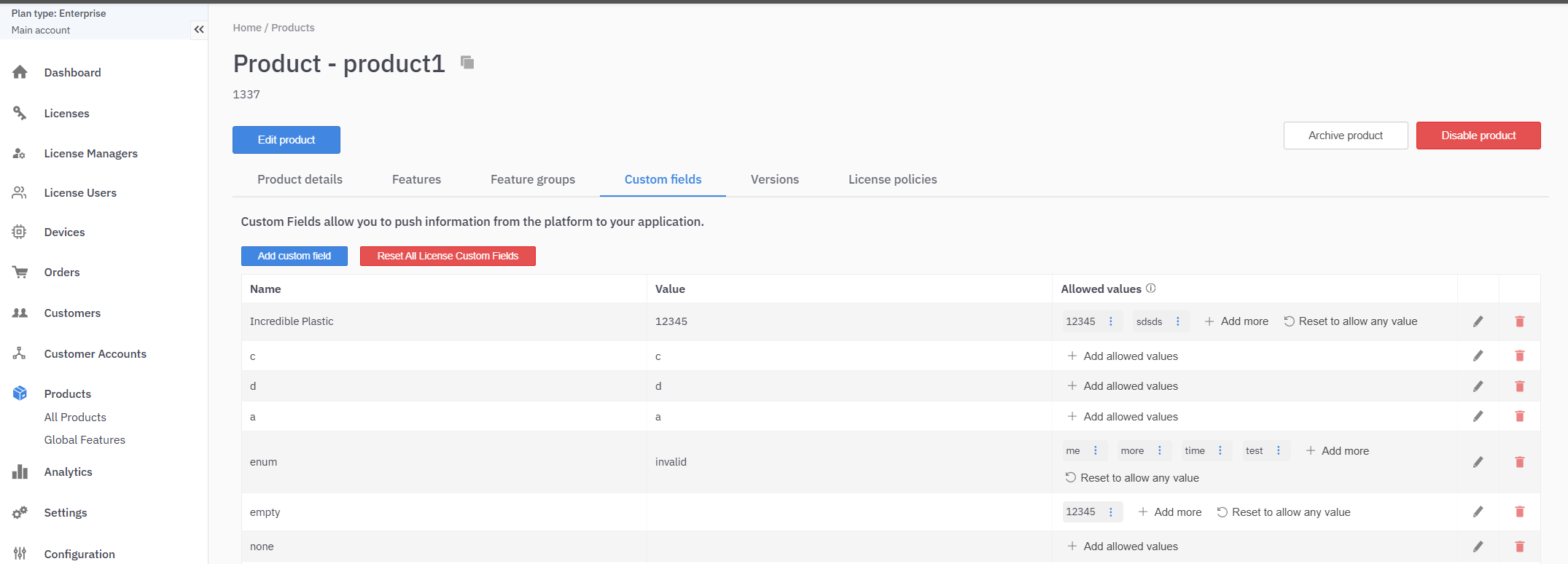Open the three-dot menu for 'time' value

1220,451
